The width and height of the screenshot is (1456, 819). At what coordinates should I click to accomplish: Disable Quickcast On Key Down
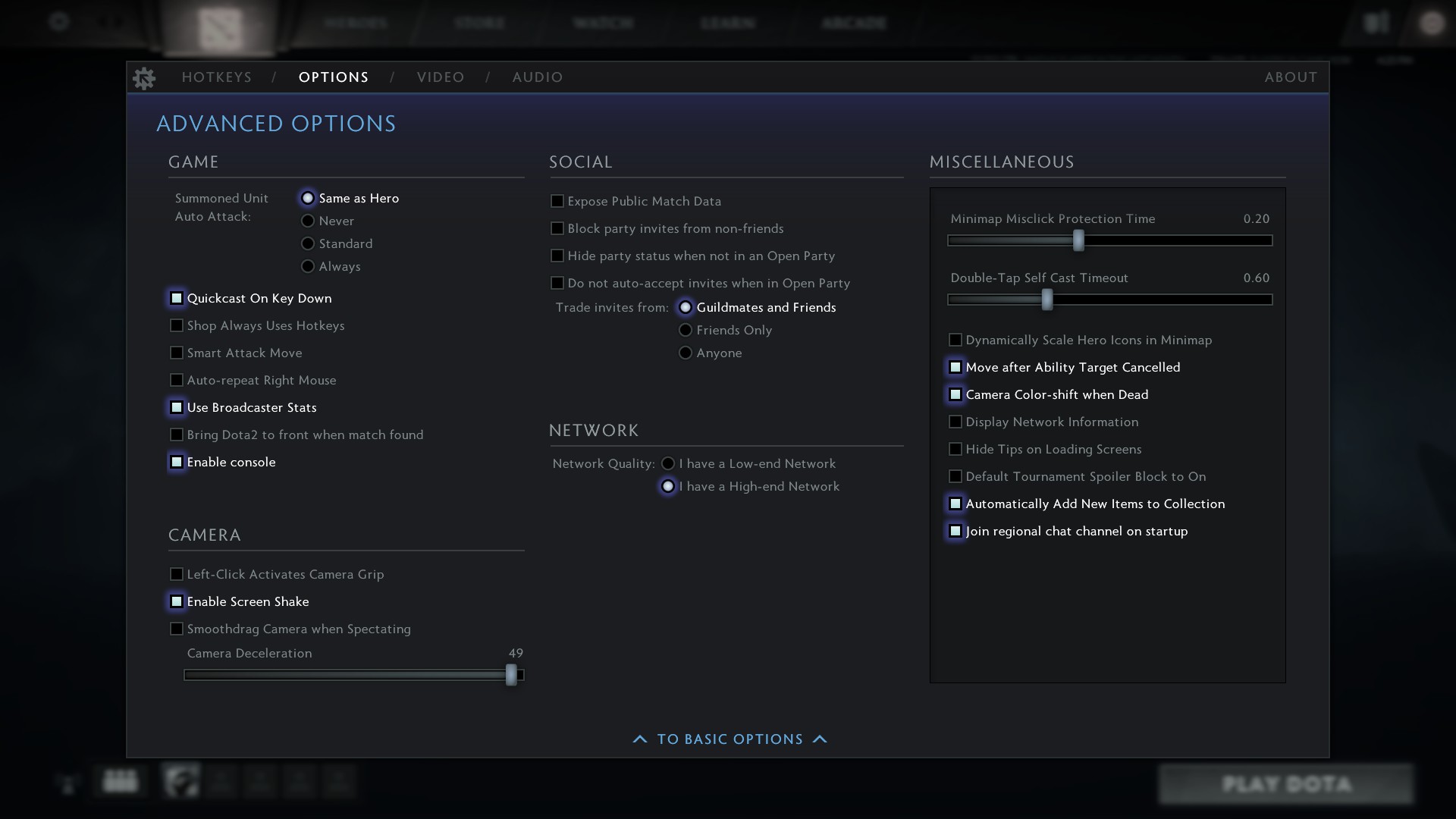pyautogui.click(x=177, y=298)
